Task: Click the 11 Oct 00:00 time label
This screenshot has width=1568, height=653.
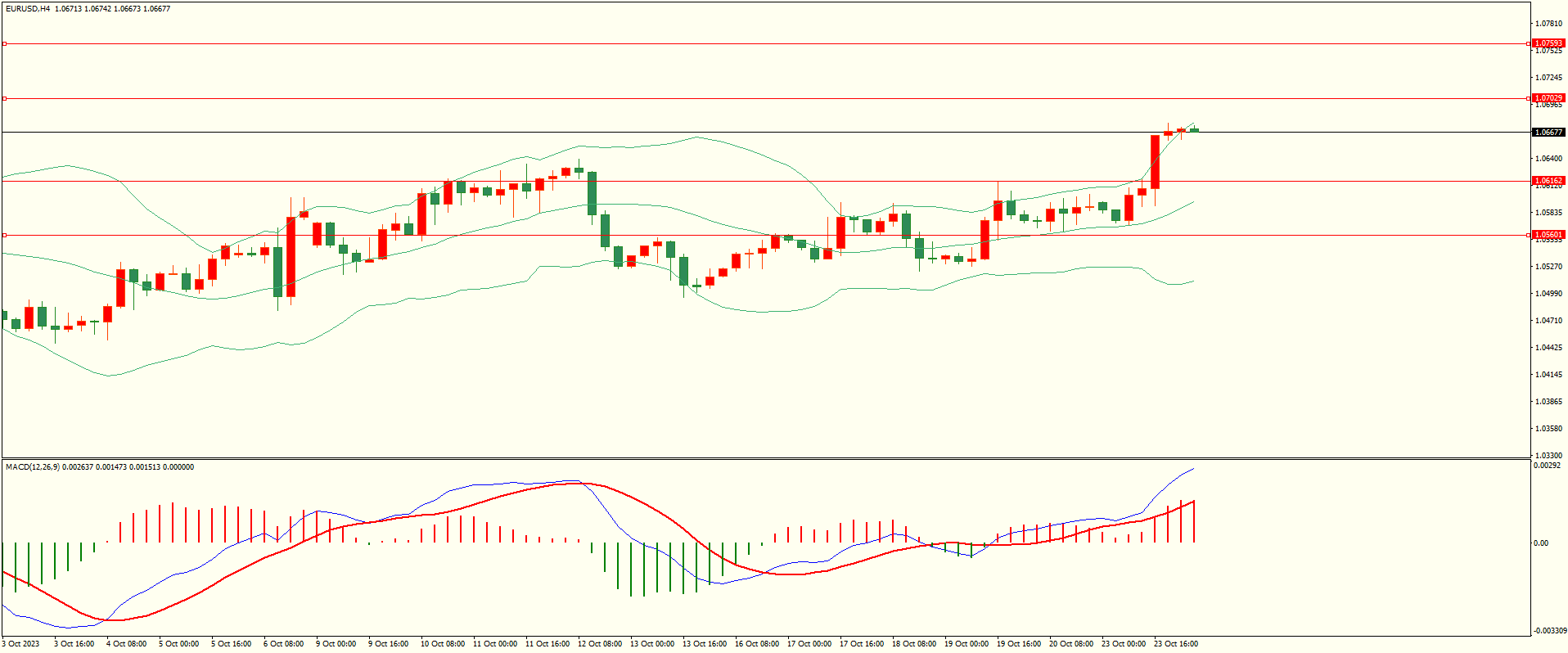Action: click(495, 644)
